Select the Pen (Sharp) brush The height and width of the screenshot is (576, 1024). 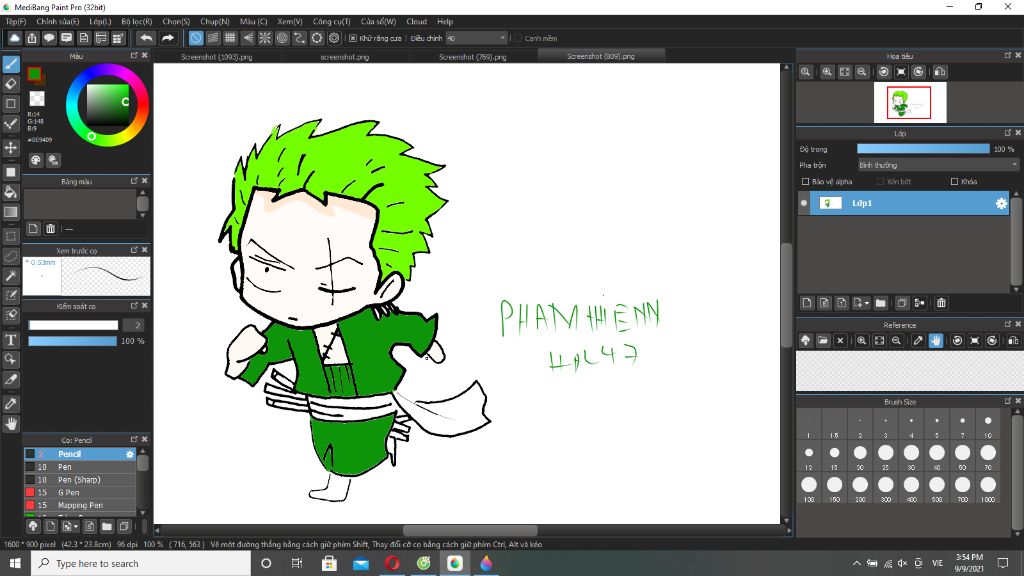[80, 480]
